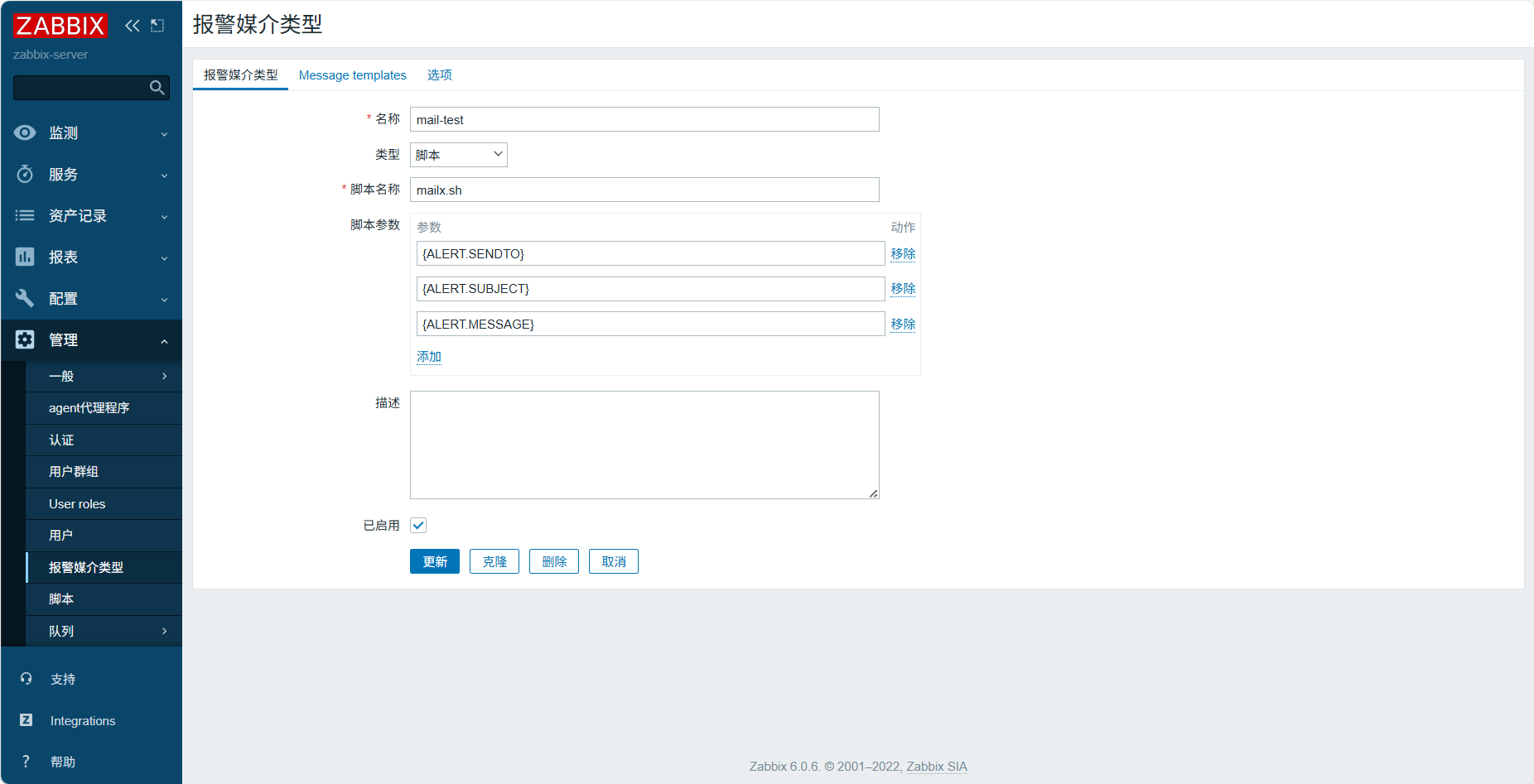Image resolution: width=1534 pixels, height=784 pixels.
Task: Collapse the sidebar with the double-arrow icon
Action: point(133,26)
